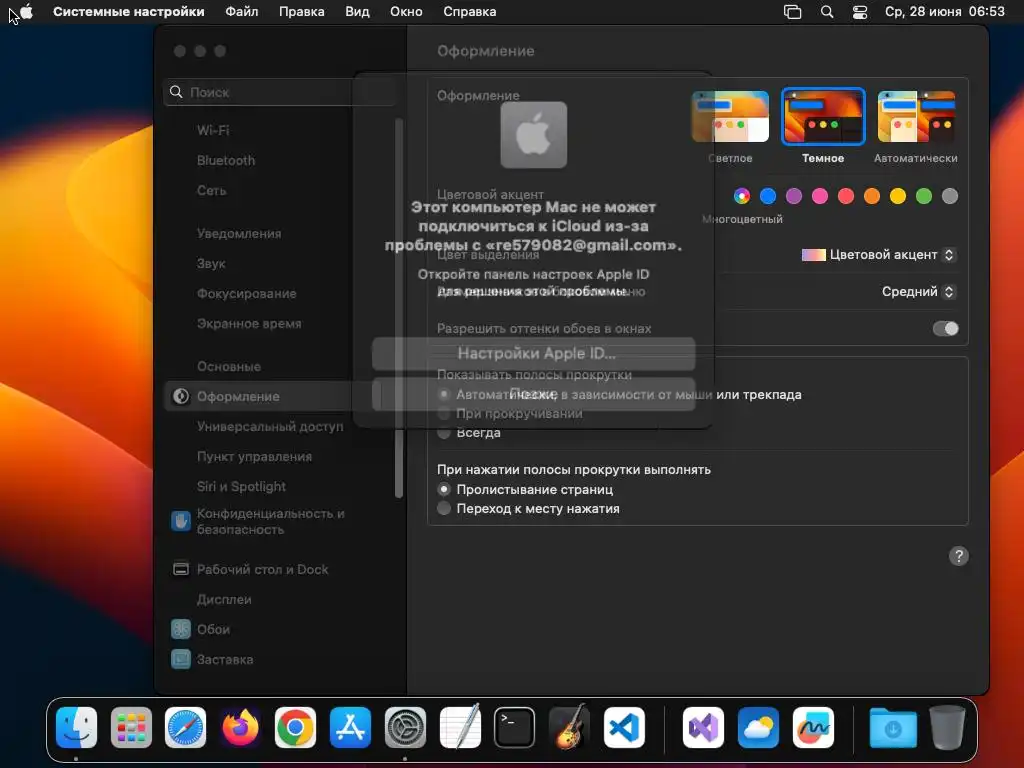Open Freeform from the Dock
This screenshot has width=1024, height=768.
[813, 727]
